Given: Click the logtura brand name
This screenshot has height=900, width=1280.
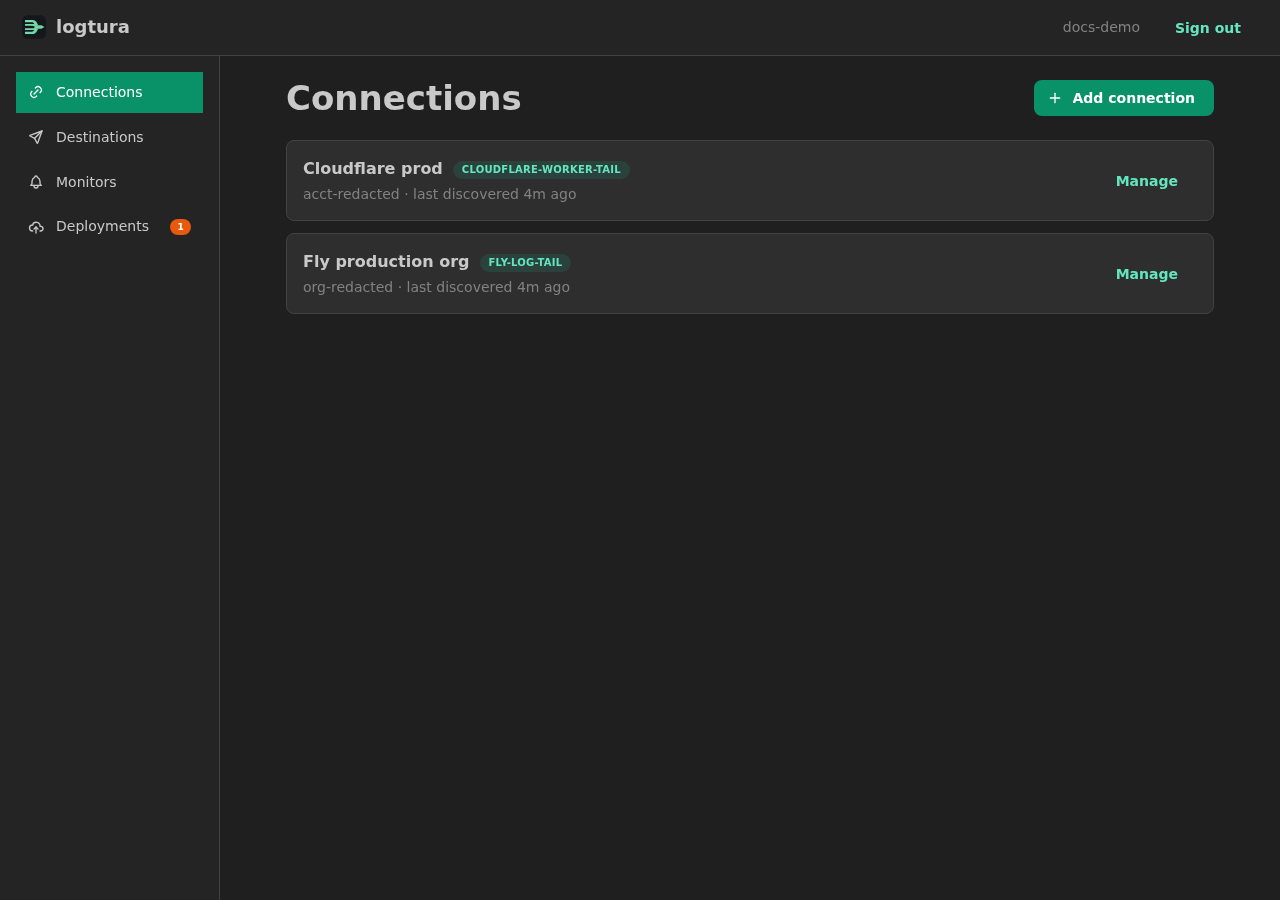Looking at the screenshot, I should click(93, 27).
